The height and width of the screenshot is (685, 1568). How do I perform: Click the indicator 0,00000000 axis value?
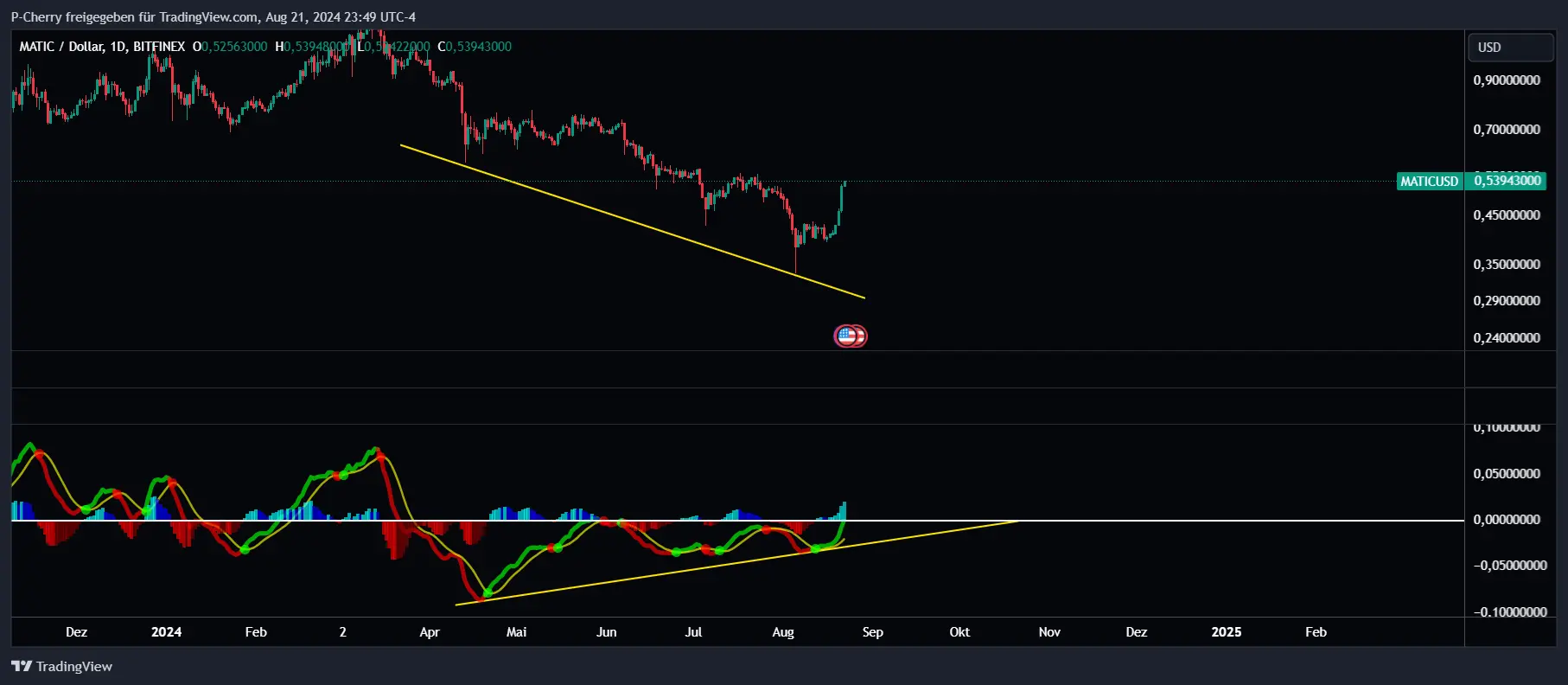click(1507, 519)
